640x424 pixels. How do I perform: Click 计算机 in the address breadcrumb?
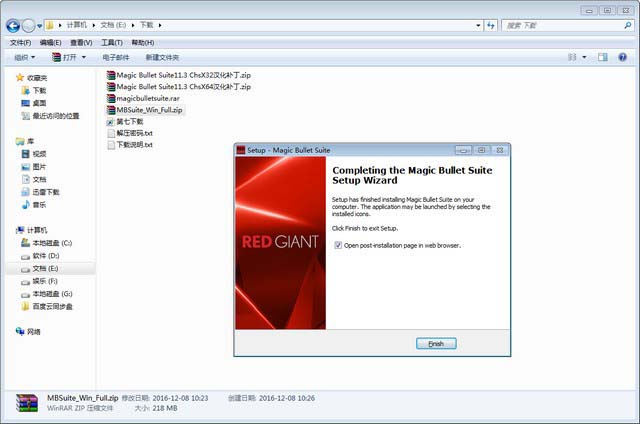tap(77, 25)
